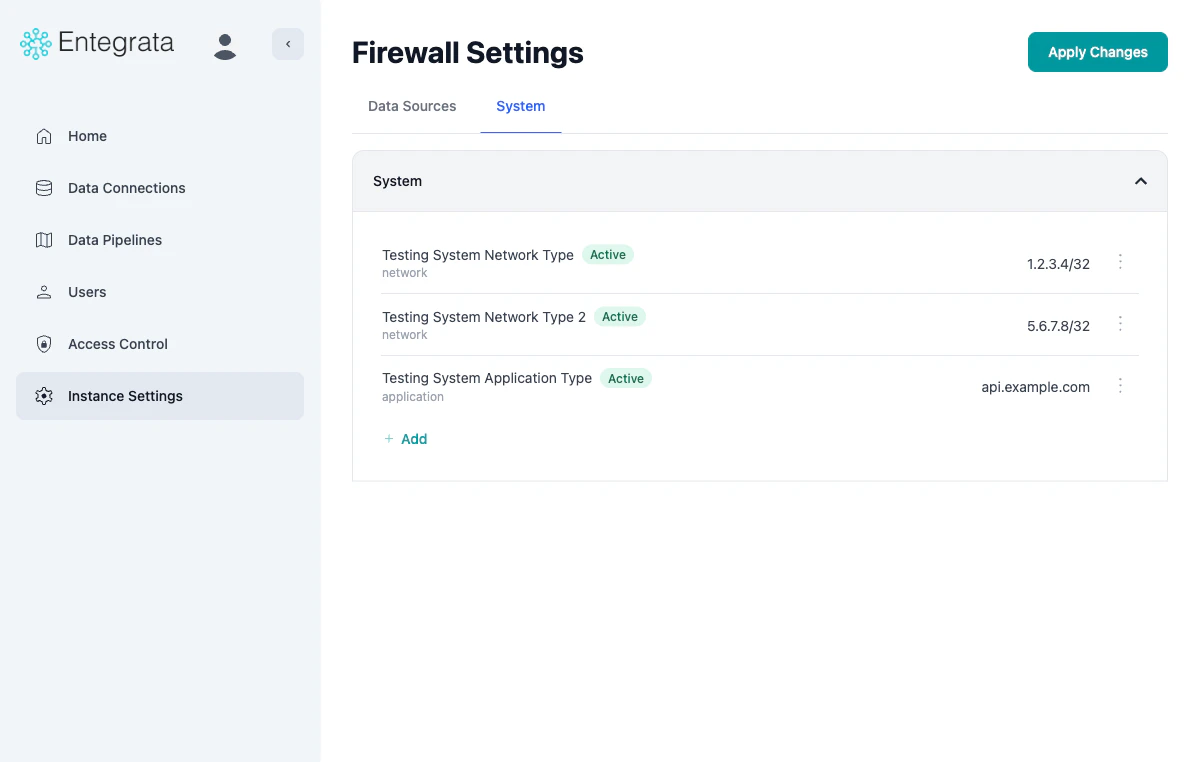Viewport: 1200px width, 762px height.
Task: Click the Add link to add rule
Action: coord(406,439)
